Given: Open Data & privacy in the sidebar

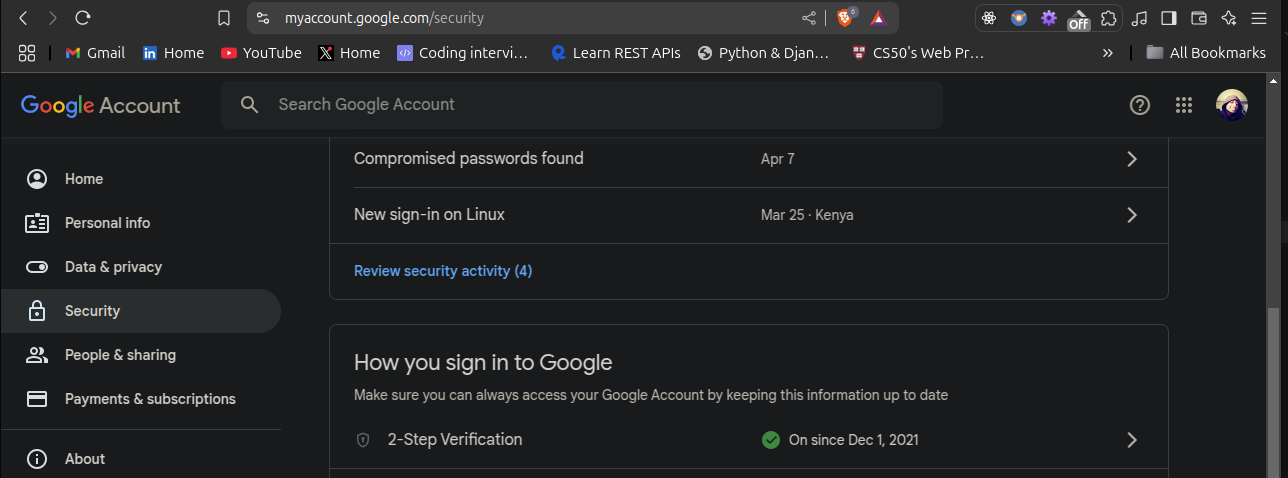Looking at the screenshot, I should pos(141,267).
